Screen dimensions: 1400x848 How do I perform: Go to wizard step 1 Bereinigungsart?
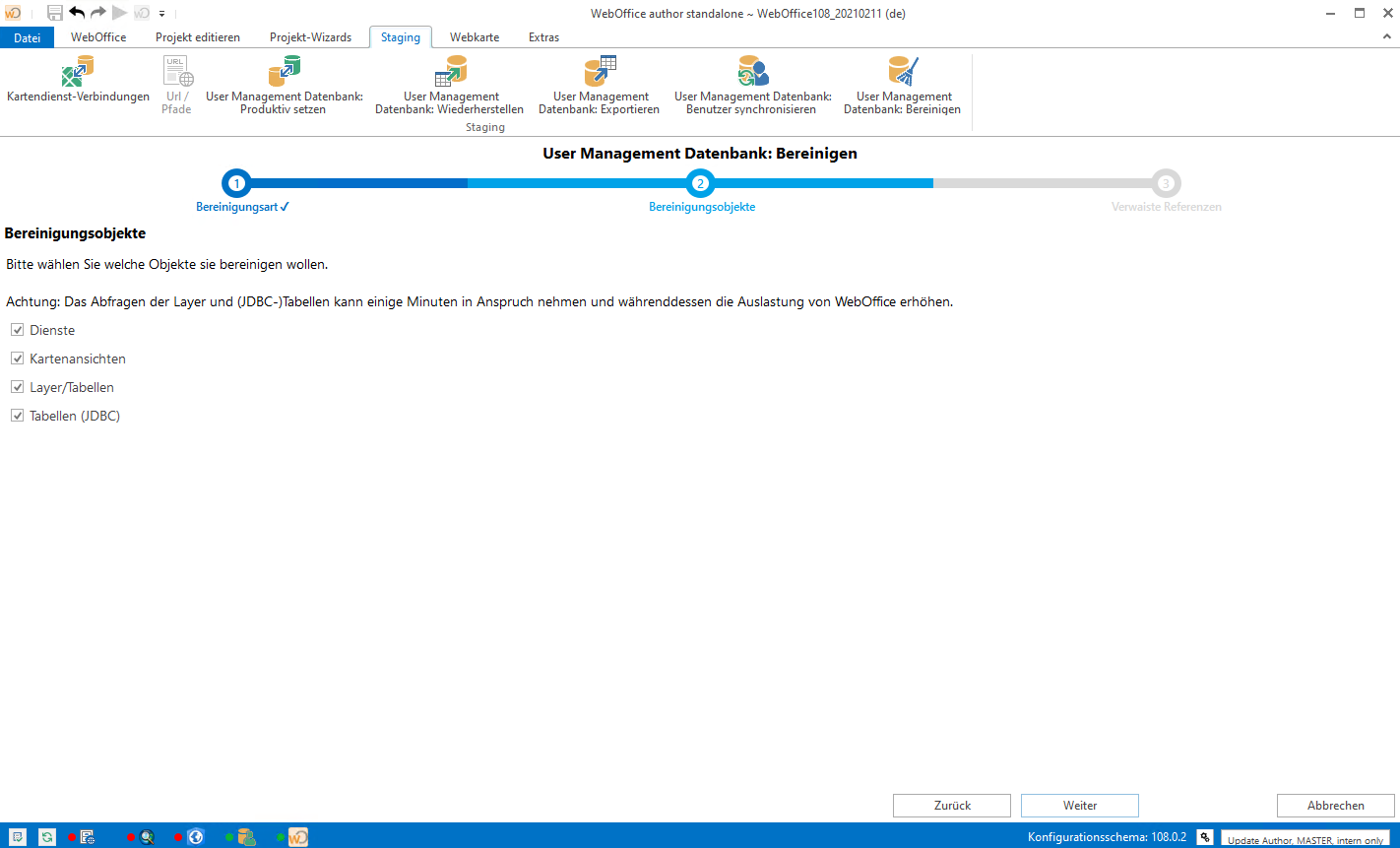click(x=236, y=183)
